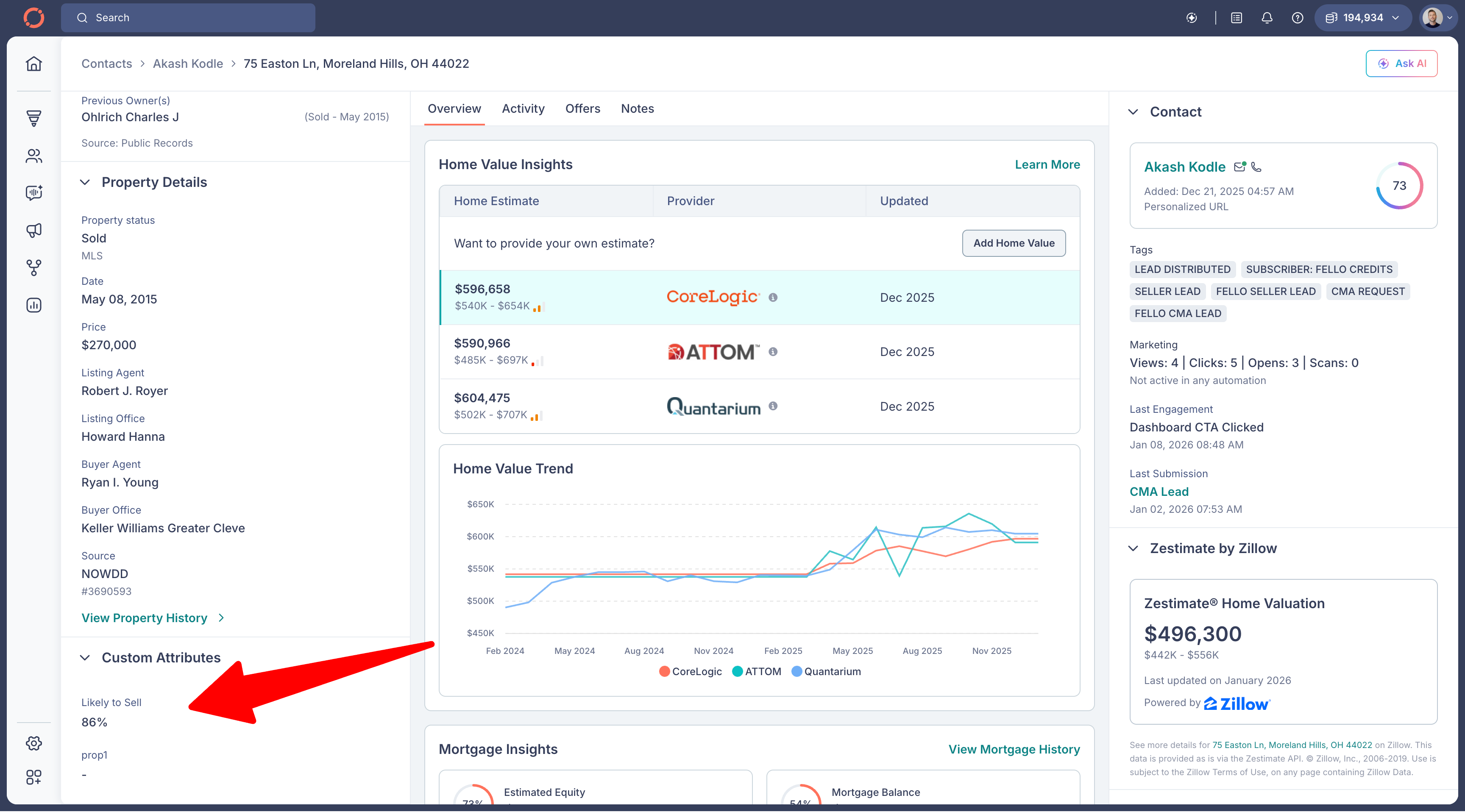1465x812 pixels.
Task: Collapse the Property Details section
Action: [x=85, y=182]
